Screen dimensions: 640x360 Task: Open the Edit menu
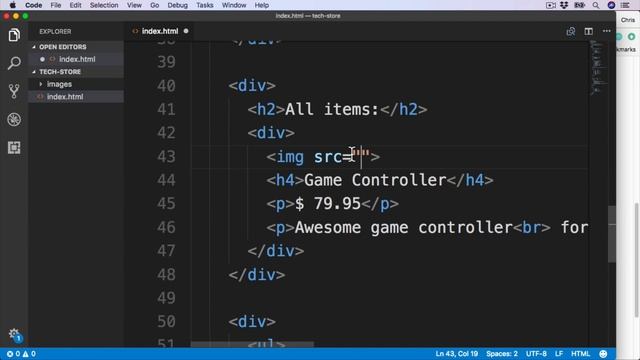[x=75, y=5]
